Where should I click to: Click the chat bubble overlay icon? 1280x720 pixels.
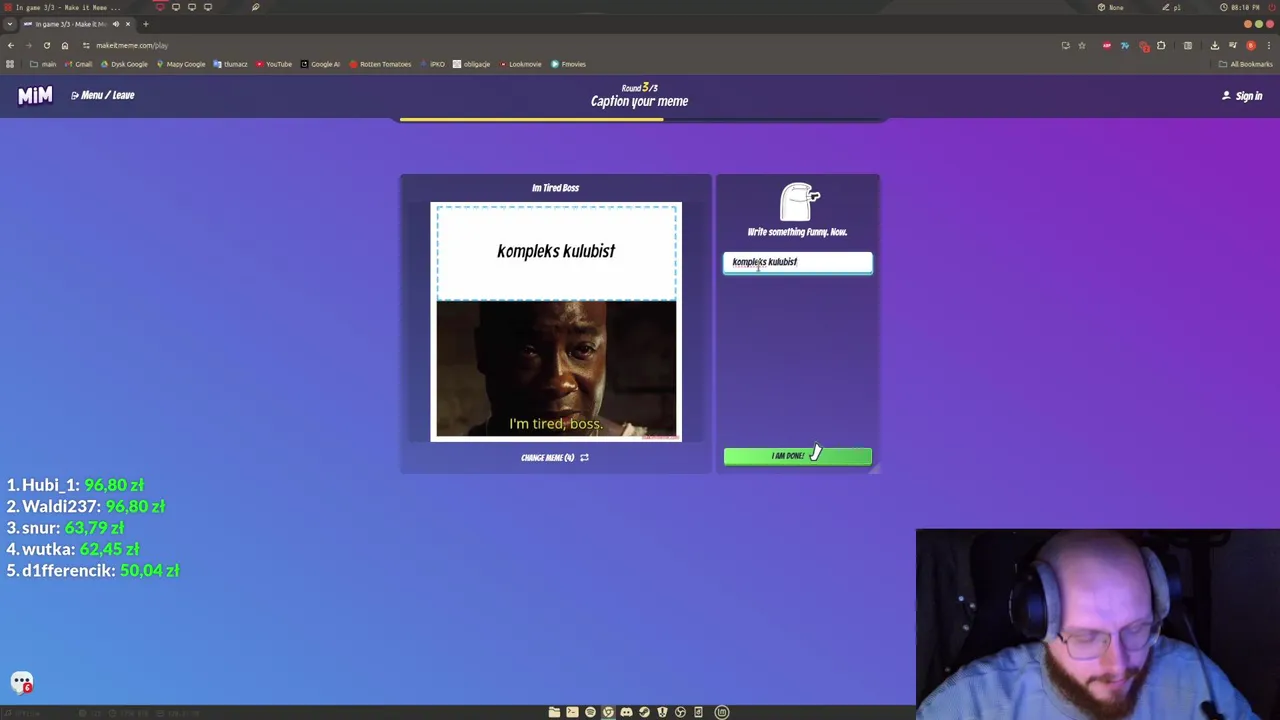pyautogui.click(x=22, y=683)
